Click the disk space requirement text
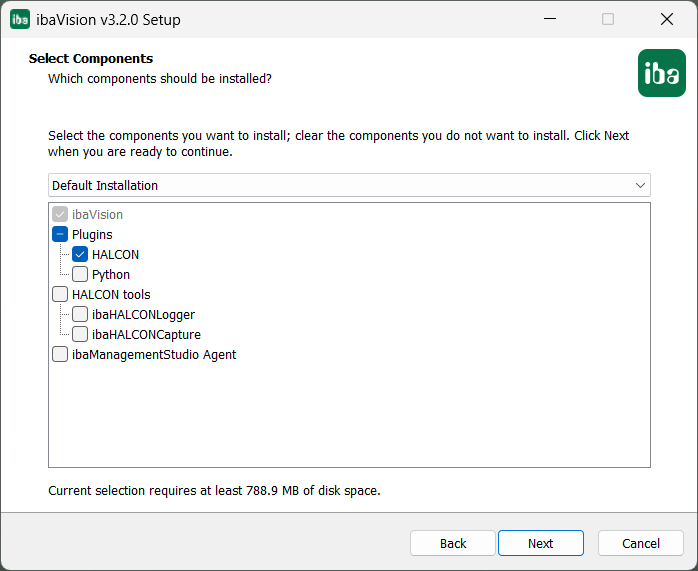Screen dimensions: 698x571 pos(214,490)
